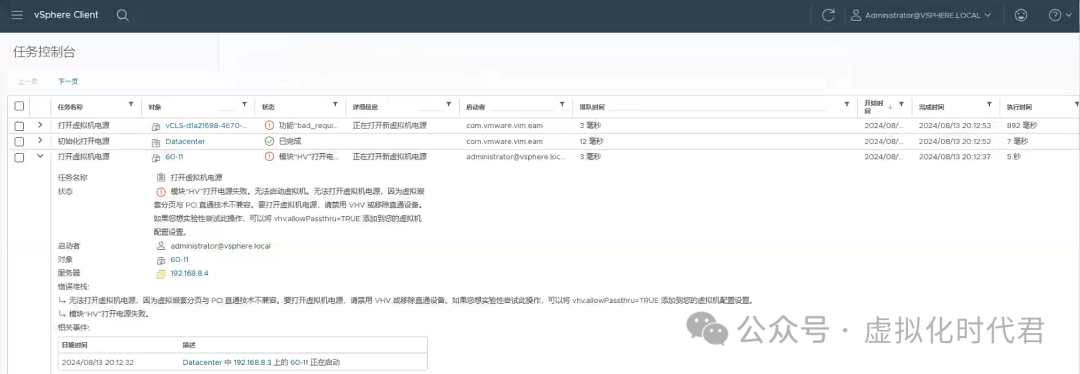Open the 192.168.8.4 server link
The image size is (1080, 374).
click(189, 273)
